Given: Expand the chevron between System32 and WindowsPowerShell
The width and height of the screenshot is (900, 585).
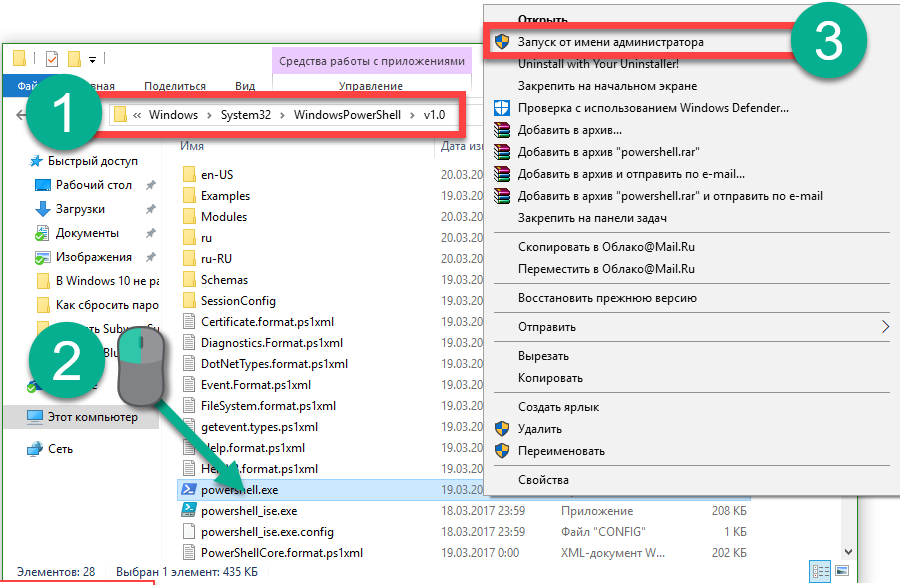Looking at the screenshot, I should (282, 115).
